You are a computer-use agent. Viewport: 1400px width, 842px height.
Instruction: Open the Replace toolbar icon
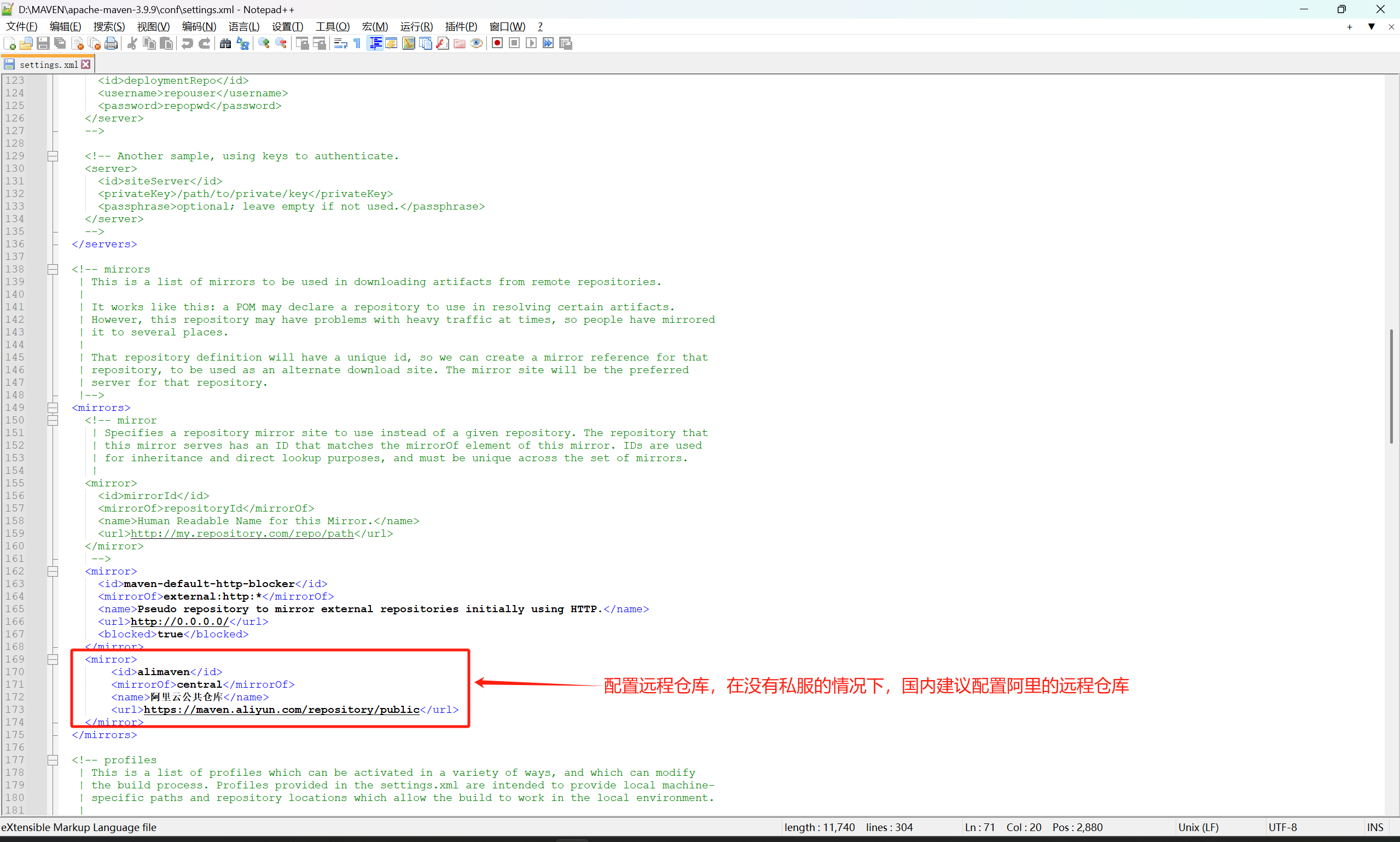243,44
